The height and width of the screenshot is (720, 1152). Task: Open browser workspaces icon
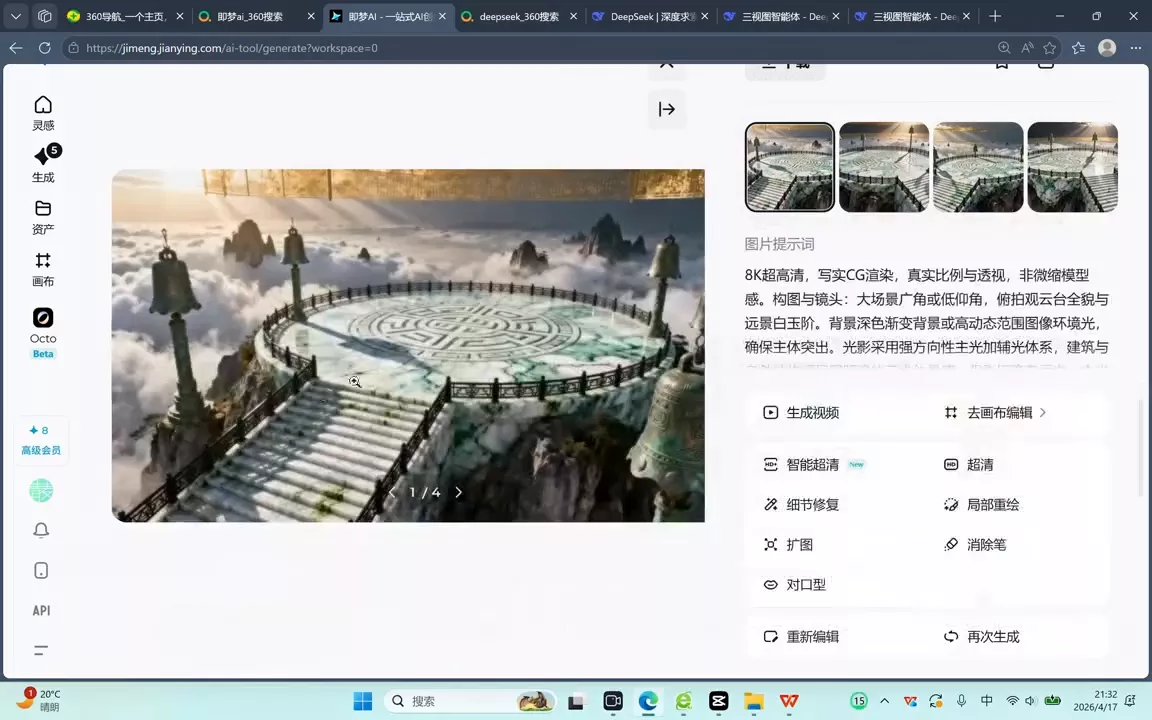(x=44, y=16)
